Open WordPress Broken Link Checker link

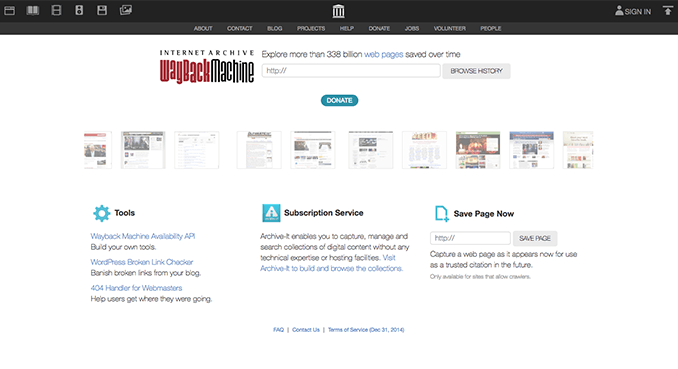pos(142,262)
